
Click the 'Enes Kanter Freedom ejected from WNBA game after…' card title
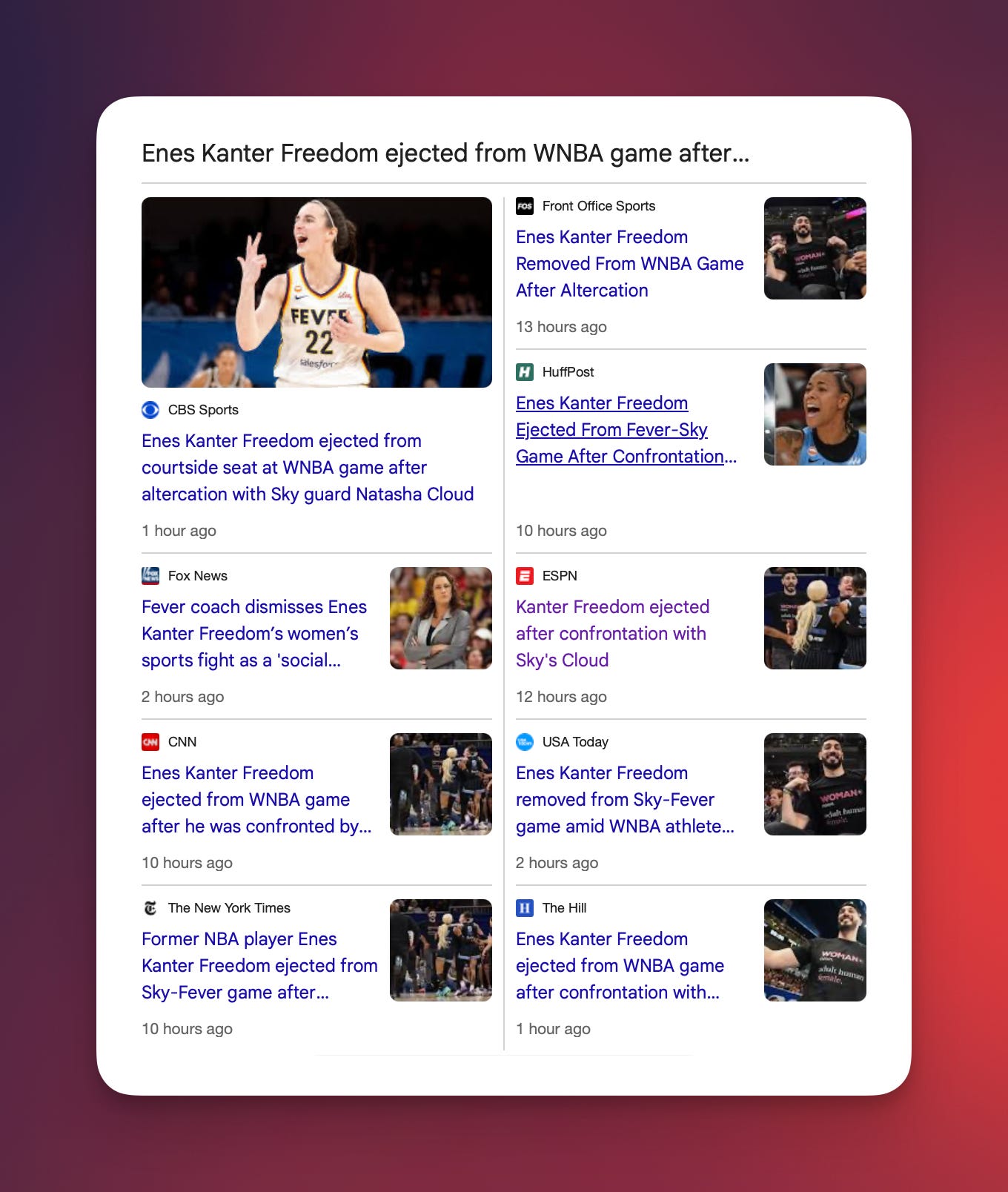pyautogui.click(x=445, y=153)
